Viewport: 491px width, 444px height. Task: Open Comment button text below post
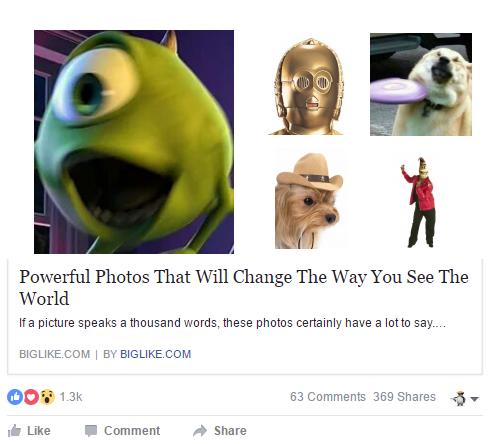click(x=132, y=431)
